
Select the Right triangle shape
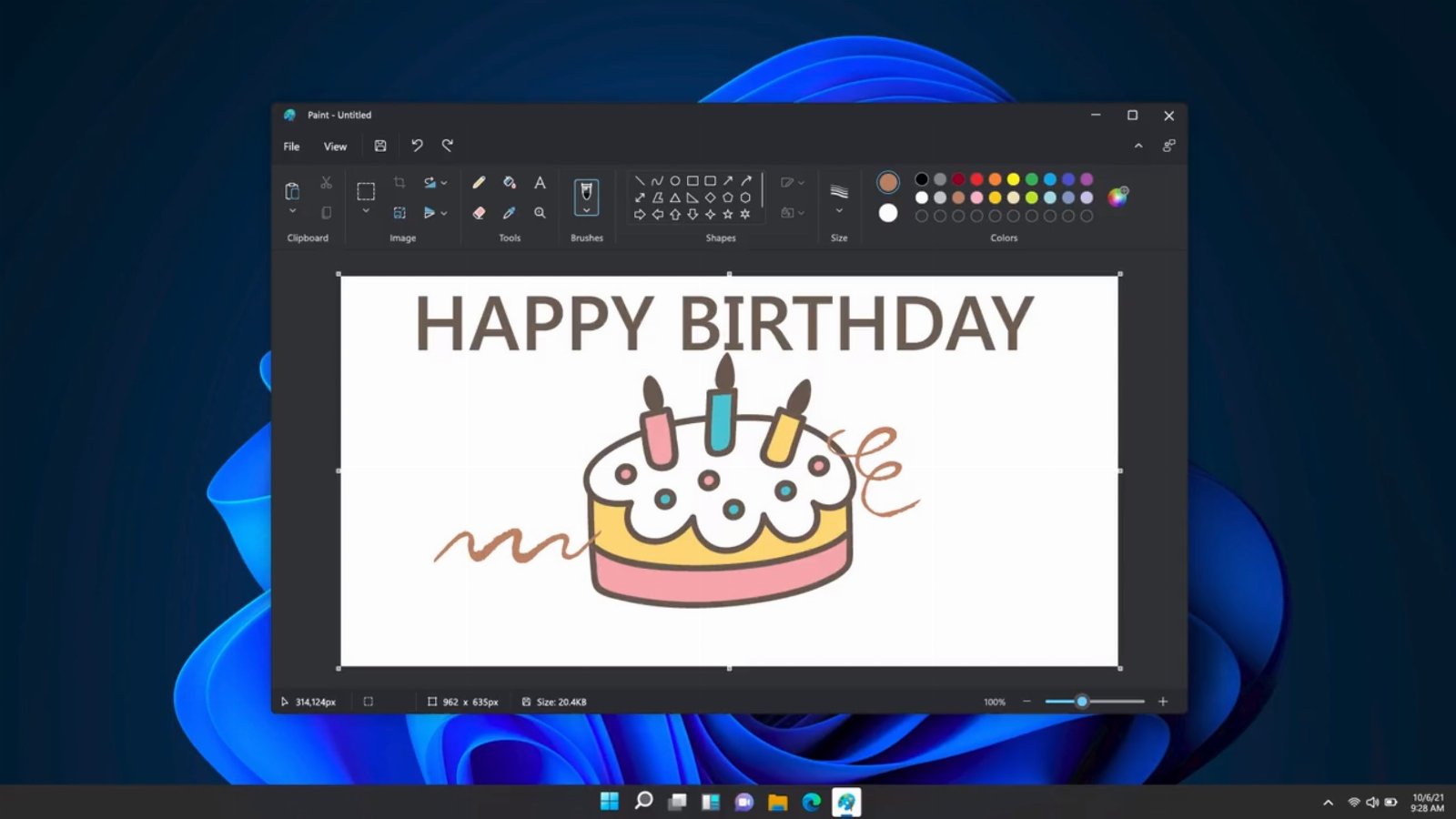(693, 197)
